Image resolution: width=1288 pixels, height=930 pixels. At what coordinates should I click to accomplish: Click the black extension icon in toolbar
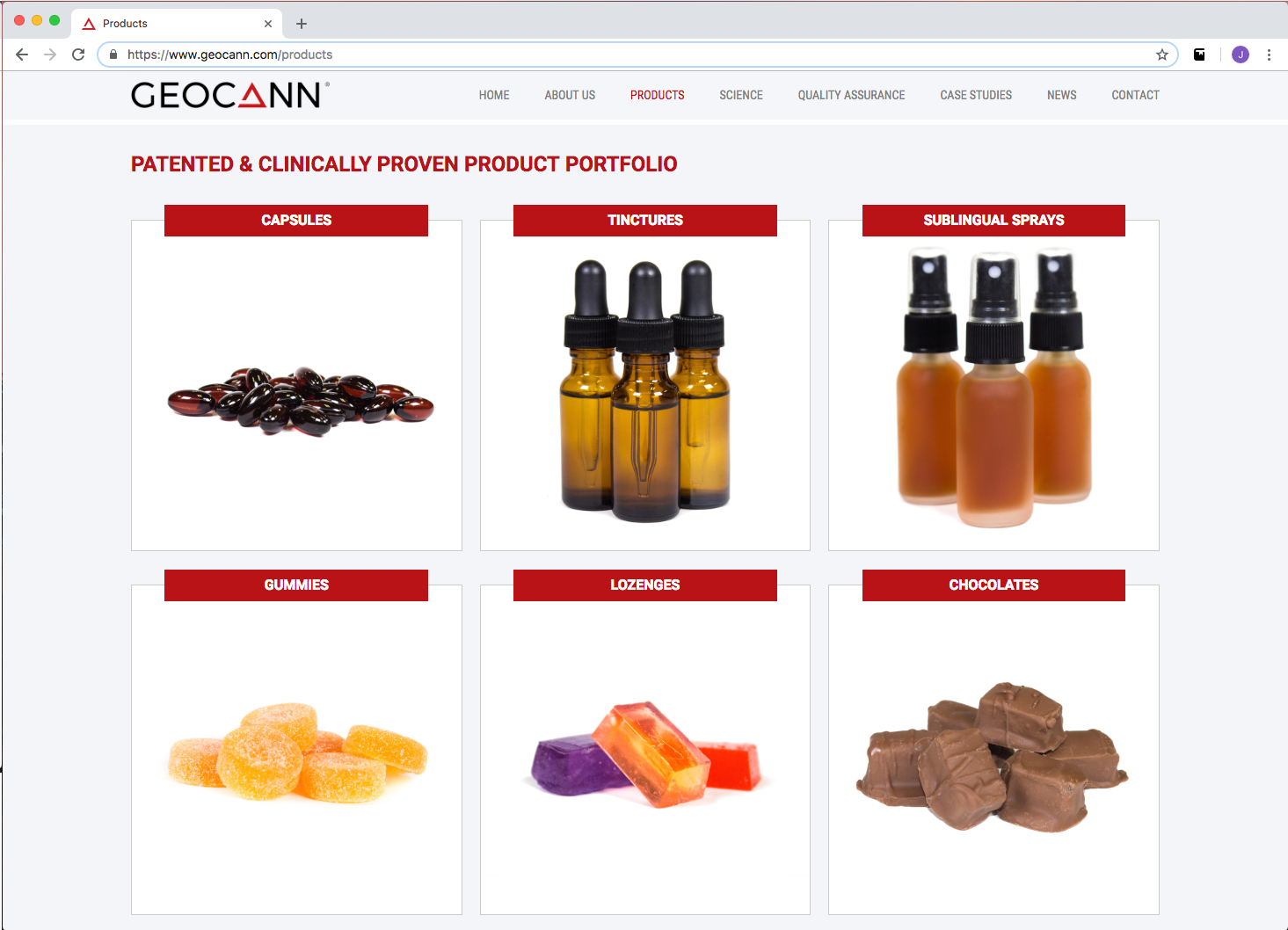coord(1199,54)
